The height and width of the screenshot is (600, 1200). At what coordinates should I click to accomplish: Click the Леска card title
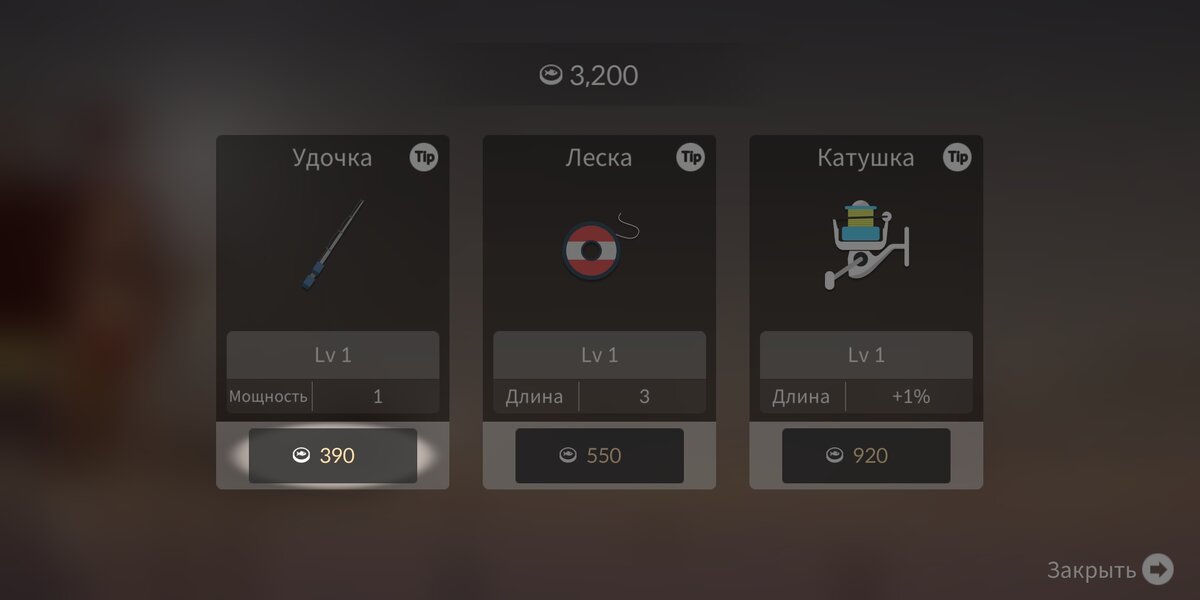(599, 158)
